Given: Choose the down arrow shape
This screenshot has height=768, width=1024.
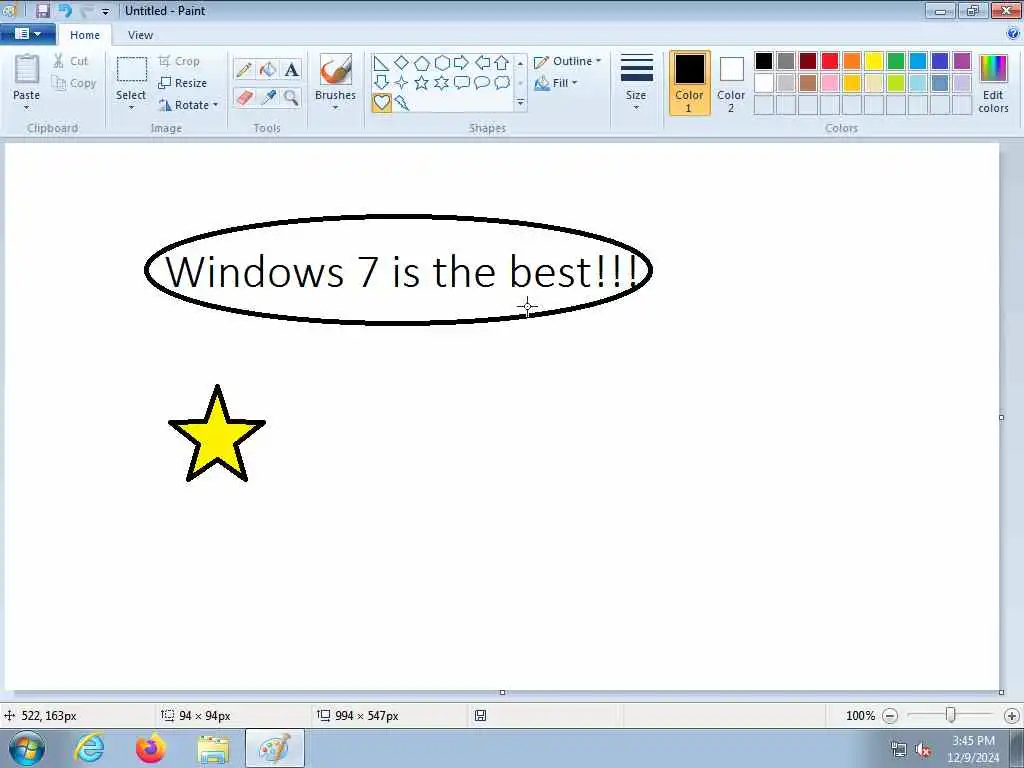Looking at the screenshot, I should tap(381, 82).
